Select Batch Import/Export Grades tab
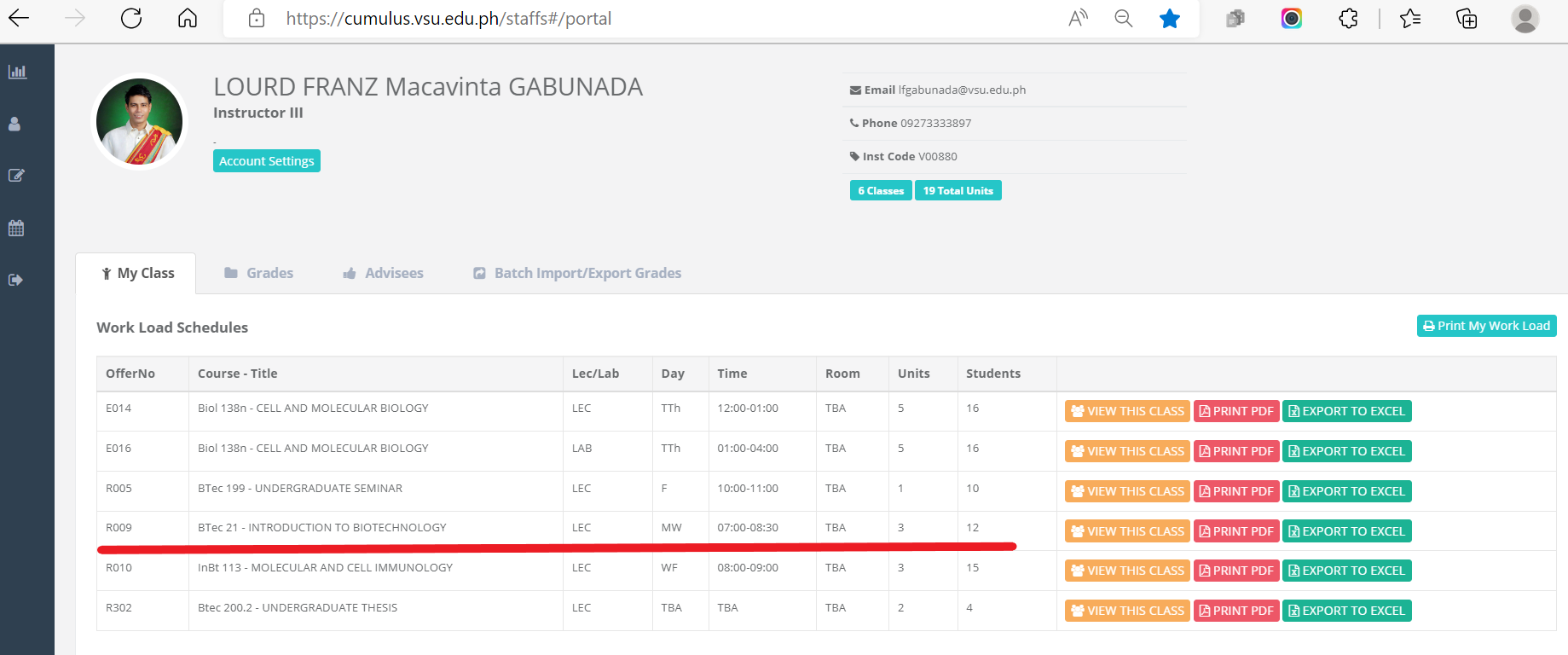This screenshot has height=655, width=1568. 577,273
